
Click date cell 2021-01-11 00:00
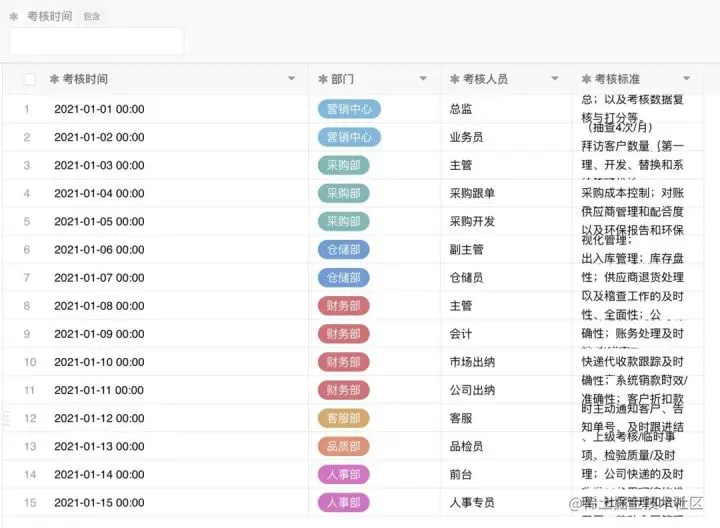point(99,390)
